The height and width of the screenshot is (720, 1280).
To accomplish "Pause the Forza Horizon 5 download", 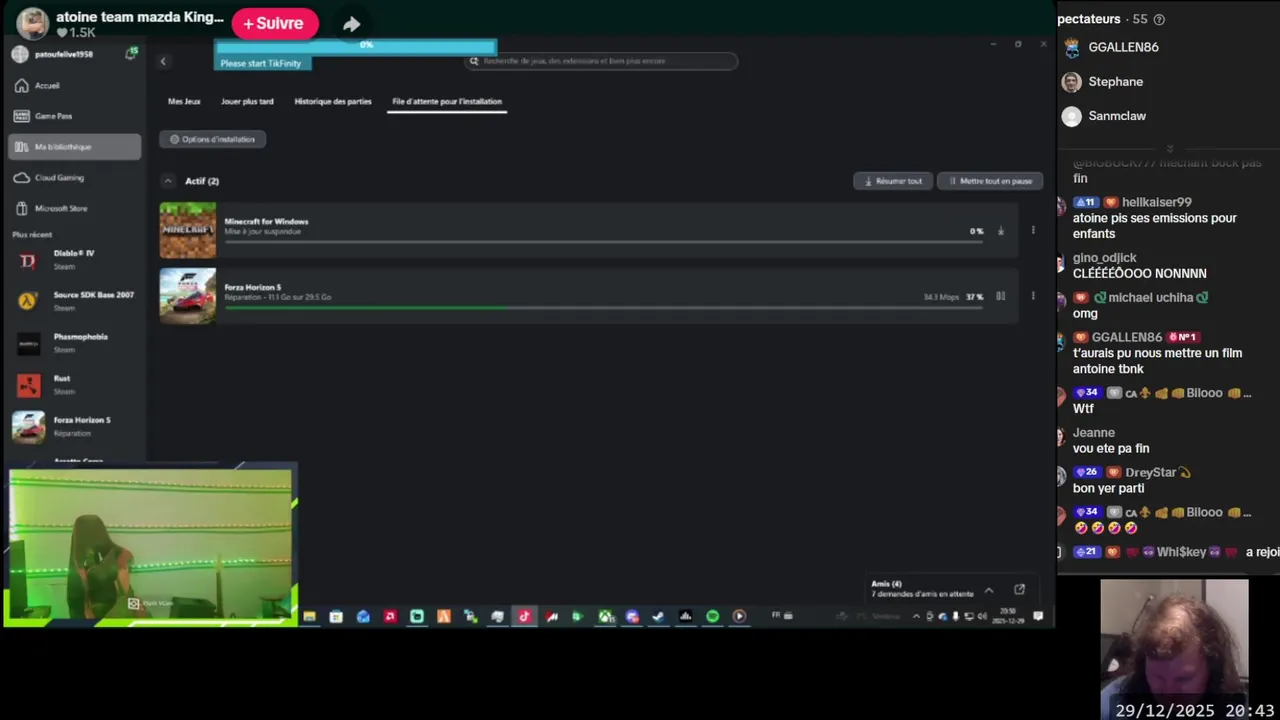I will [x=1000, y=296].
